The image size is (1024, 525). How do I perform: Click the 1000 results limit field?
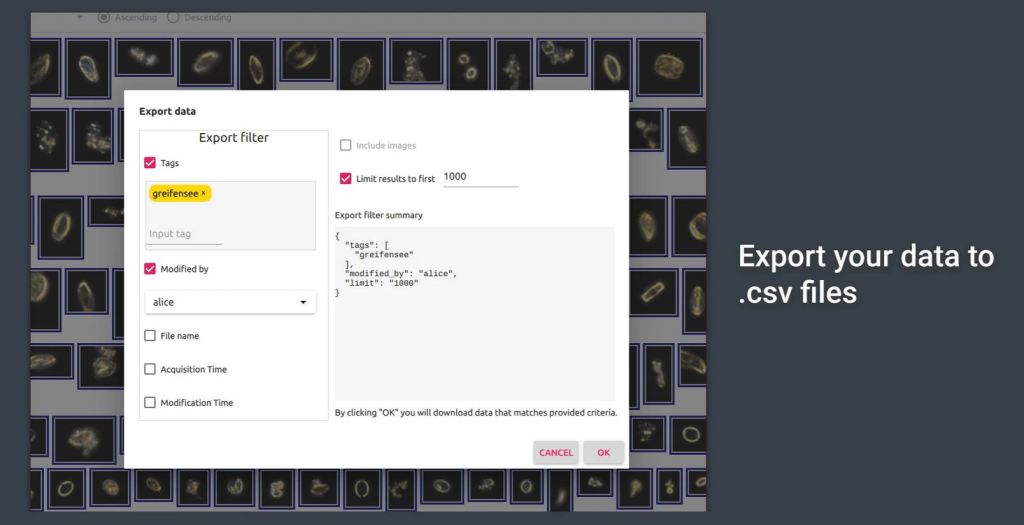pos(480,177)
